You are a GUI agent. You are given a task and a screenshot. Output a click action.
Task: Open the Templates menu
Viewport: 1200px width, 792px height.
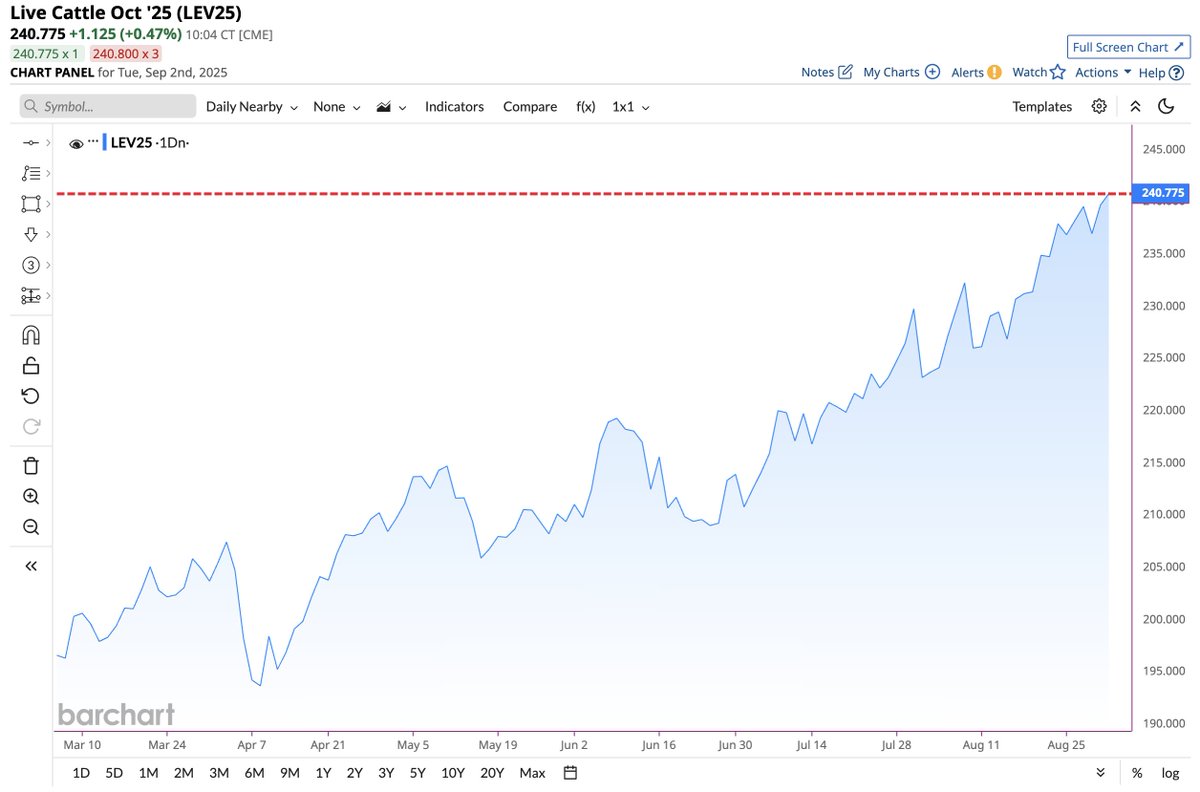[x=1042, y=107]
